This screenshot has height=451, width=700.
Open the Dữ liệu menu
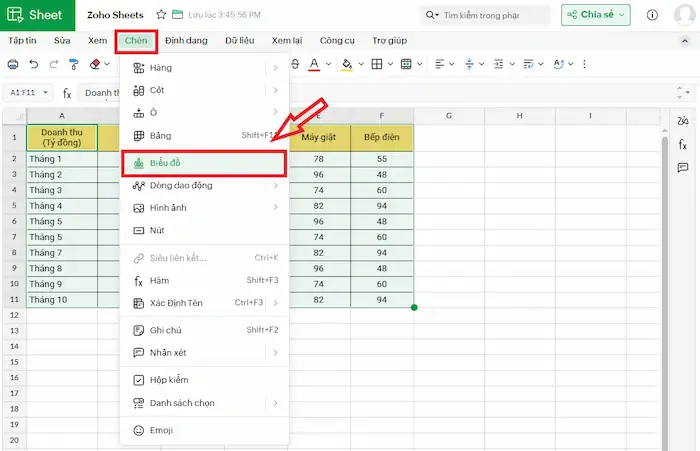[240, 41]
